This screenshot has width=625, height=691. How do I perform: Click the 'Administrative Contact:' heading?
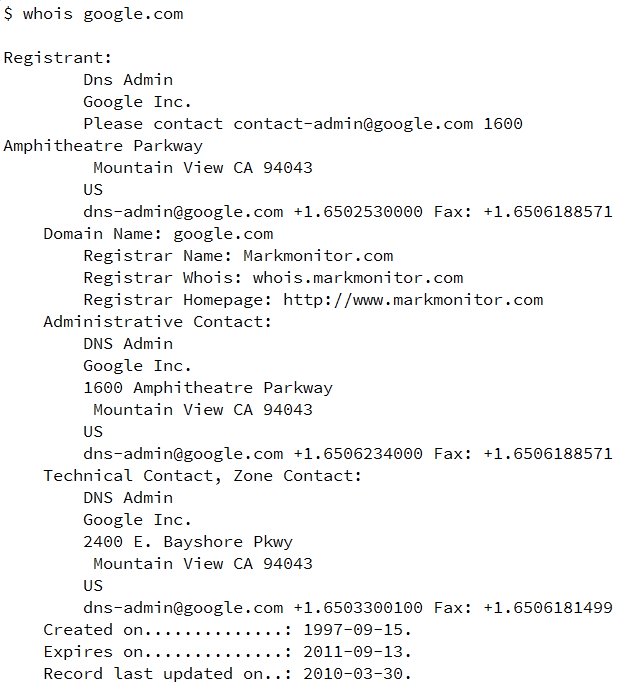pyautogui.click(x=158, y=322)
